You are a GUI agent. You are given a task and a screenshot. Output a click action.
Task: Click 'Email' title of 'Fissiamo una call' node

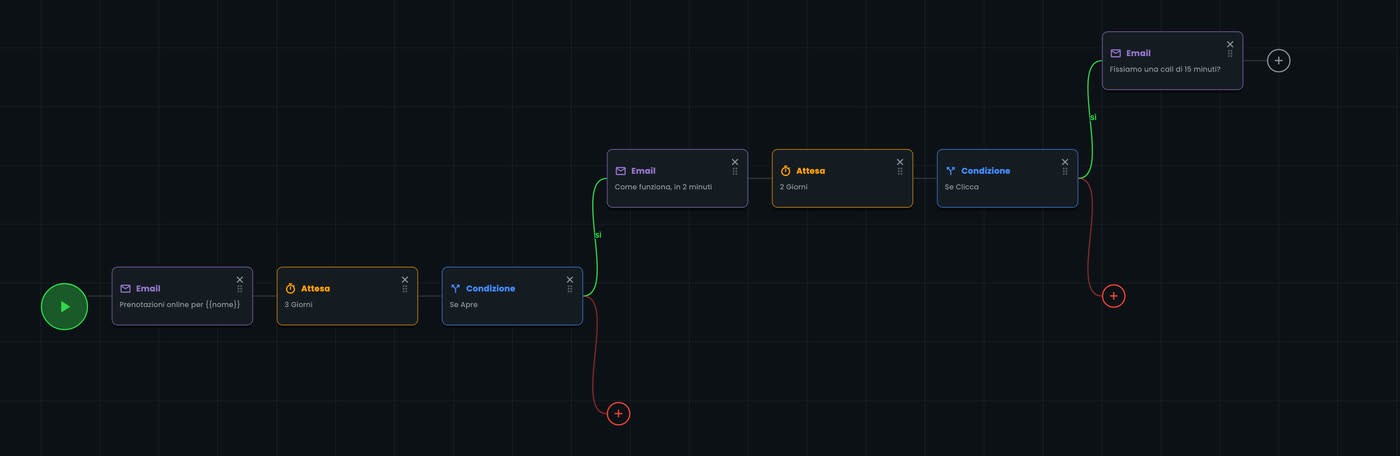[x=1138, y=53]
